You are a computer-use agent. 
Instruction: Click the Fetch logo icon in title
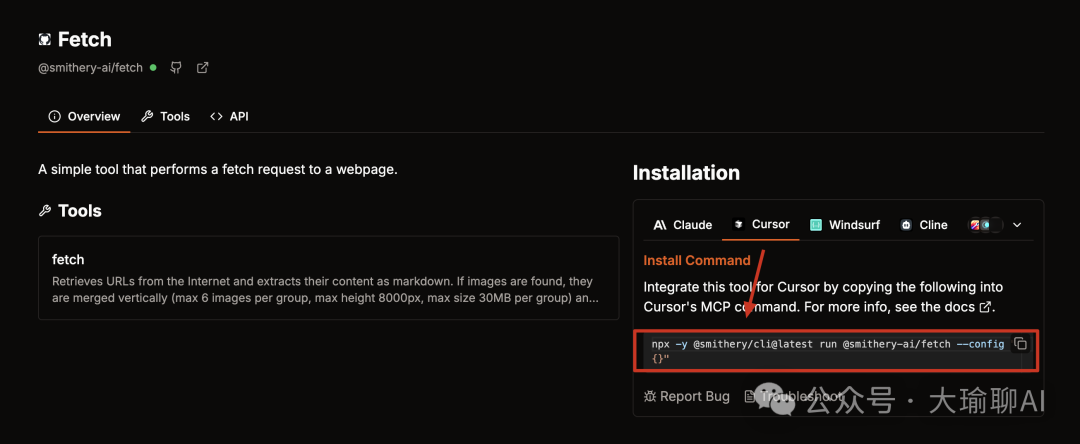[44, 40]
